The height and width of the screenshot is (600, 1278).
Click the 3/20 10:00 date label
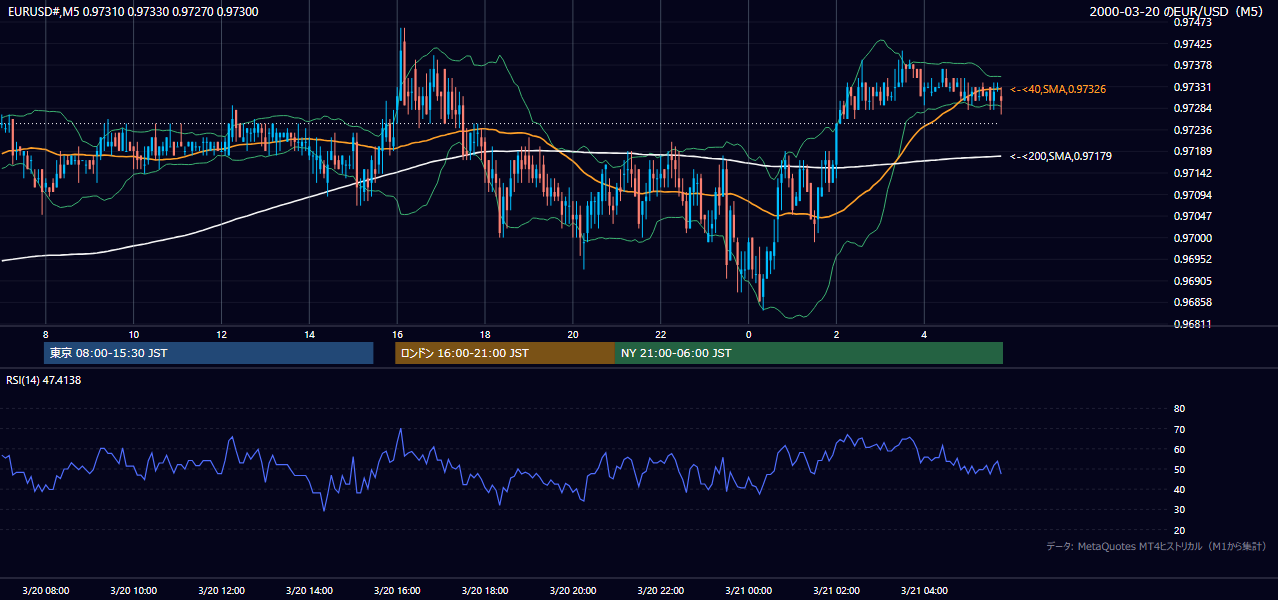[133, 590]
